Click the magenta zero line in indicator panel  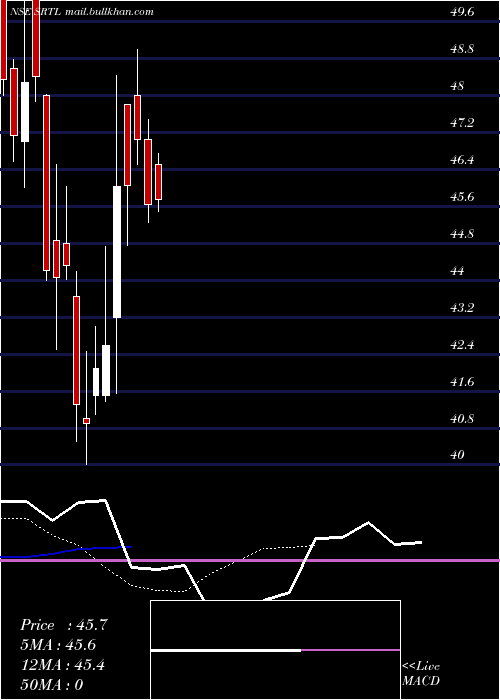[250, 560]
